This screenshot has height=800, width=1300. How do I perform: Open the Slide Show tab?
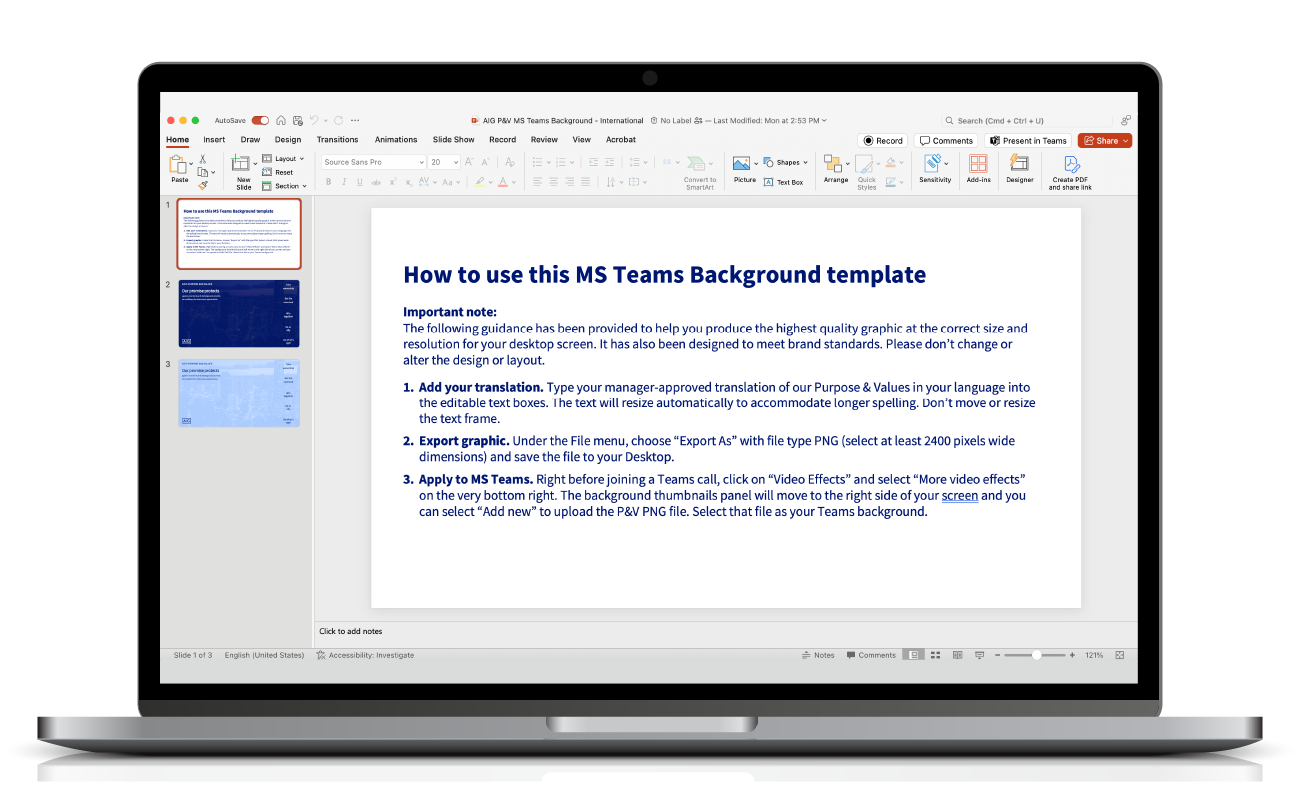[x=453, y=139]
